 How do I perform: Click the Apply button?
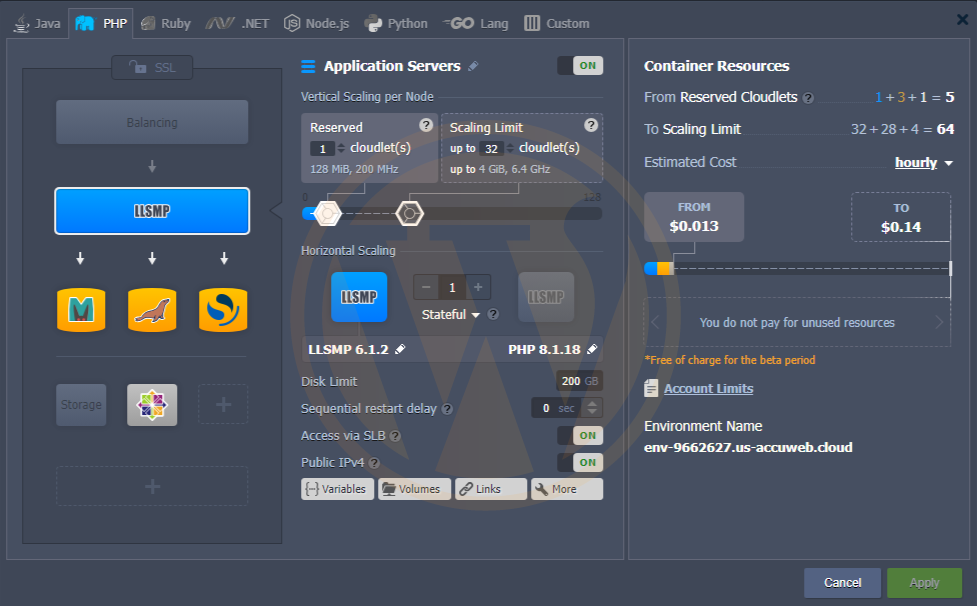tap(924, 582)
